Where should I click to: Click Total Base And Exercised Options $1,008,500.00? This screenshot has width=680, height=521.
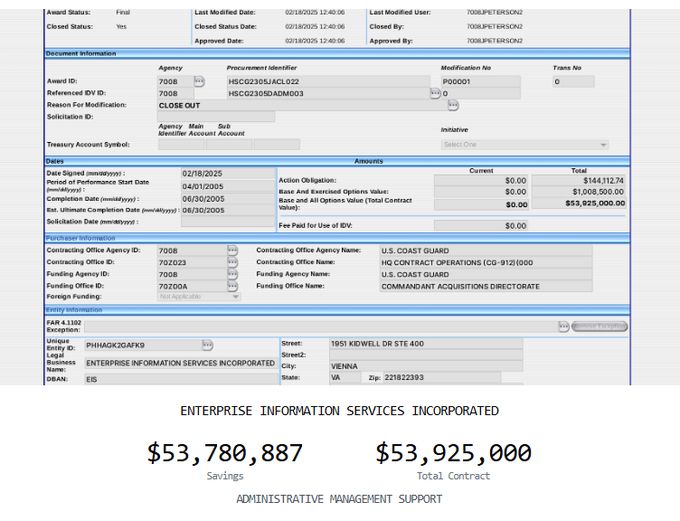click(579, 192)
